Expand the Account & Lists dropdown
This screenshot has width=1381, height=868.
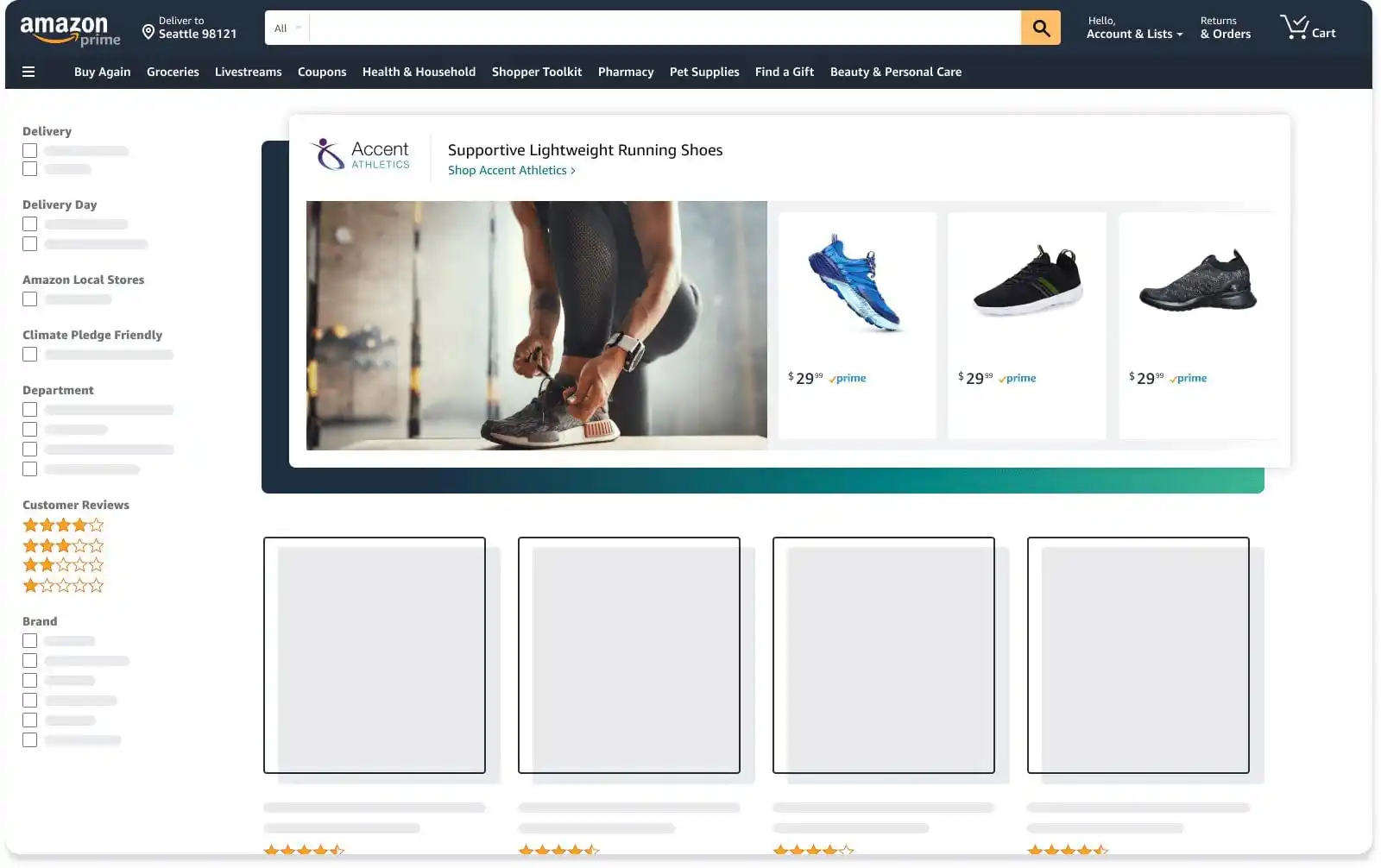(x=1133, y=34)
